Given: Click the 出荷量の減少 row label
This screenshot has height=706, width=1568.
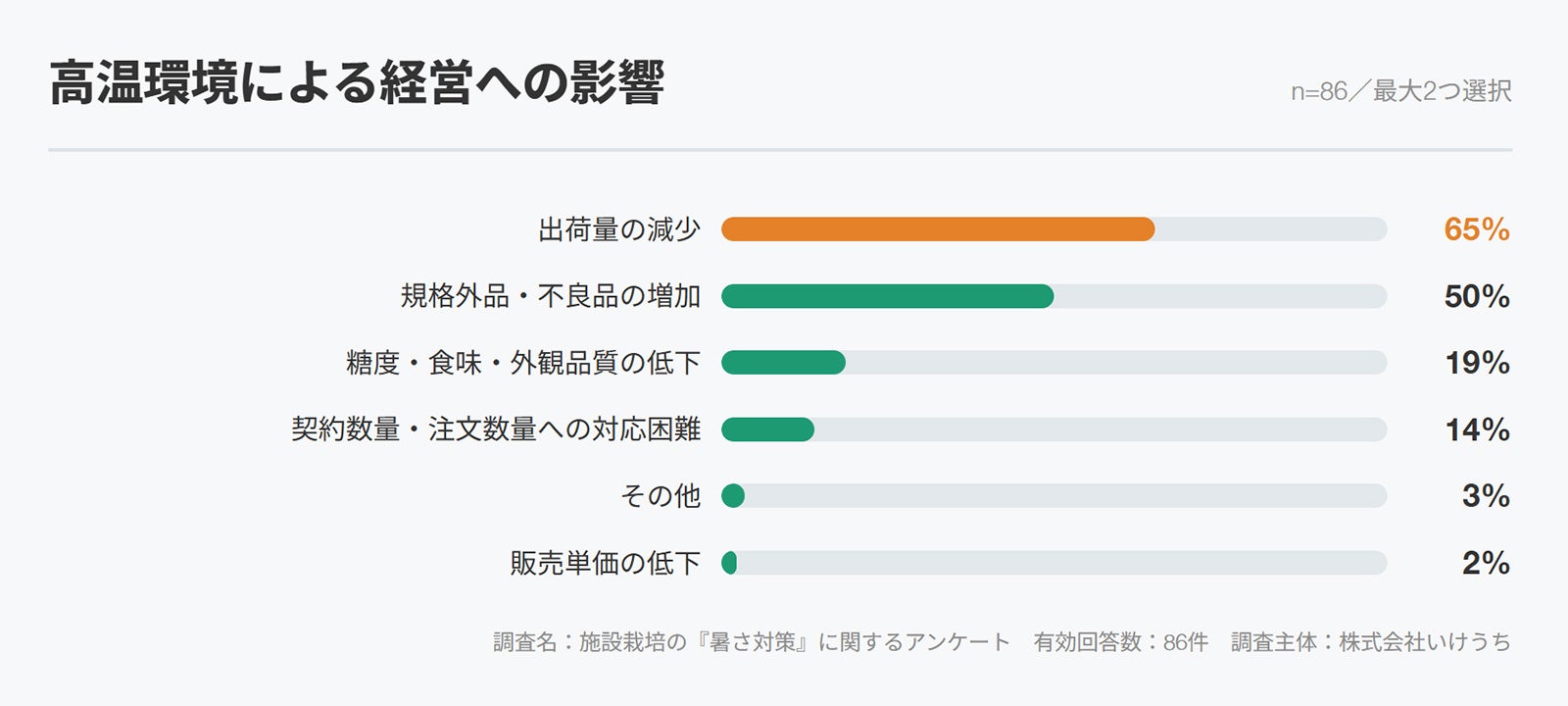Looking at the screenshot, I should pos(619,229).
